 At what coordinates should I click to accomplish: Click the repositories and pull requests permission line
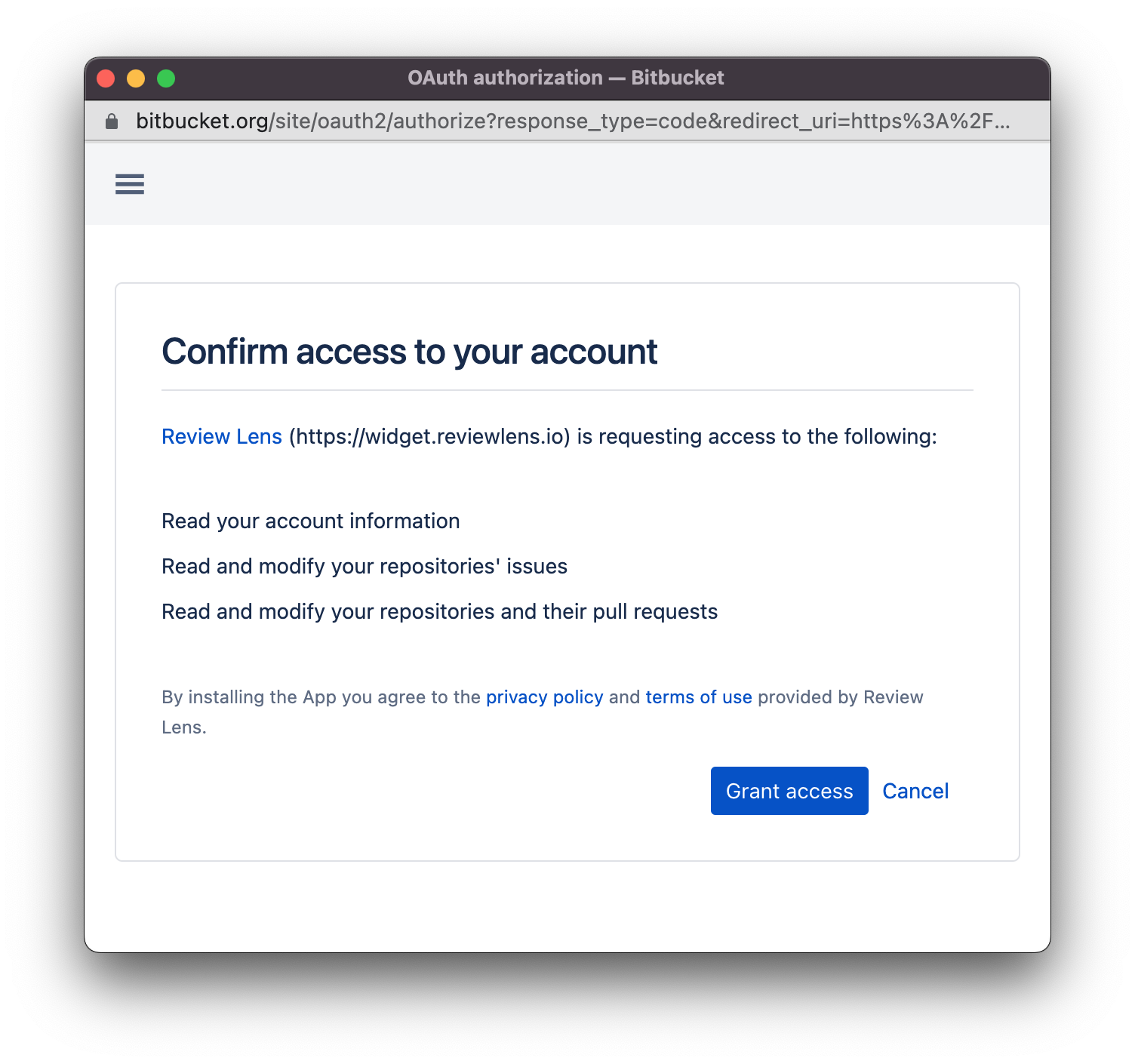(x=439, y=612)
